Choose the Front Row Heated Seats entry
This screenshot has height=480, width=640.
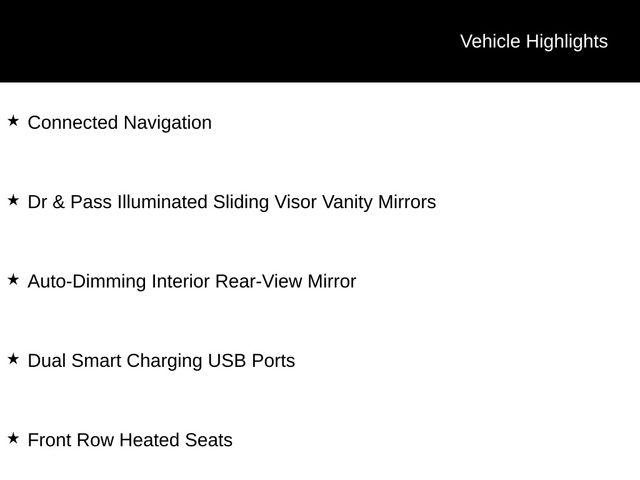[130, 440]
